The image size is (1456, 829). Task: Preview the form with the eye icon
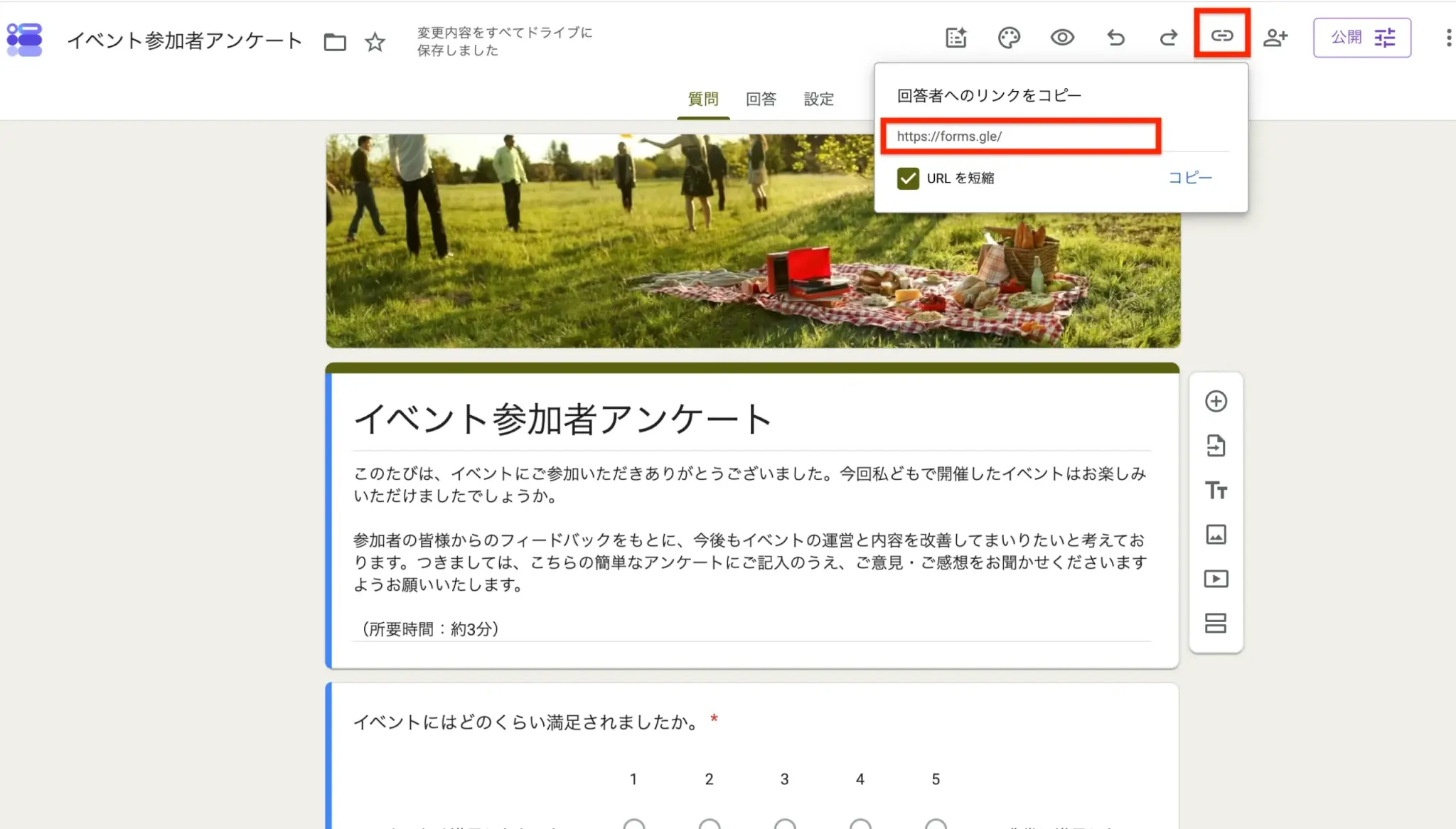pos(1062,37)
